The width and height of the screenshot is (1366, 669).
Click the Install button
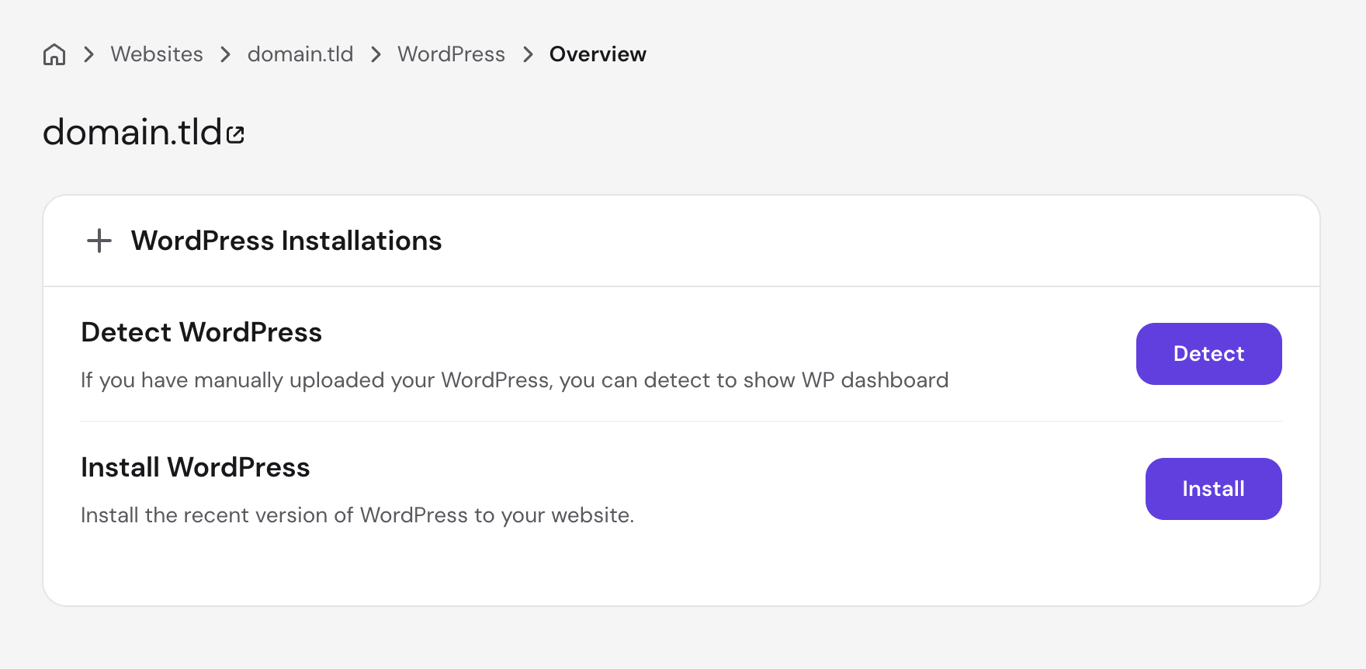1214,489
